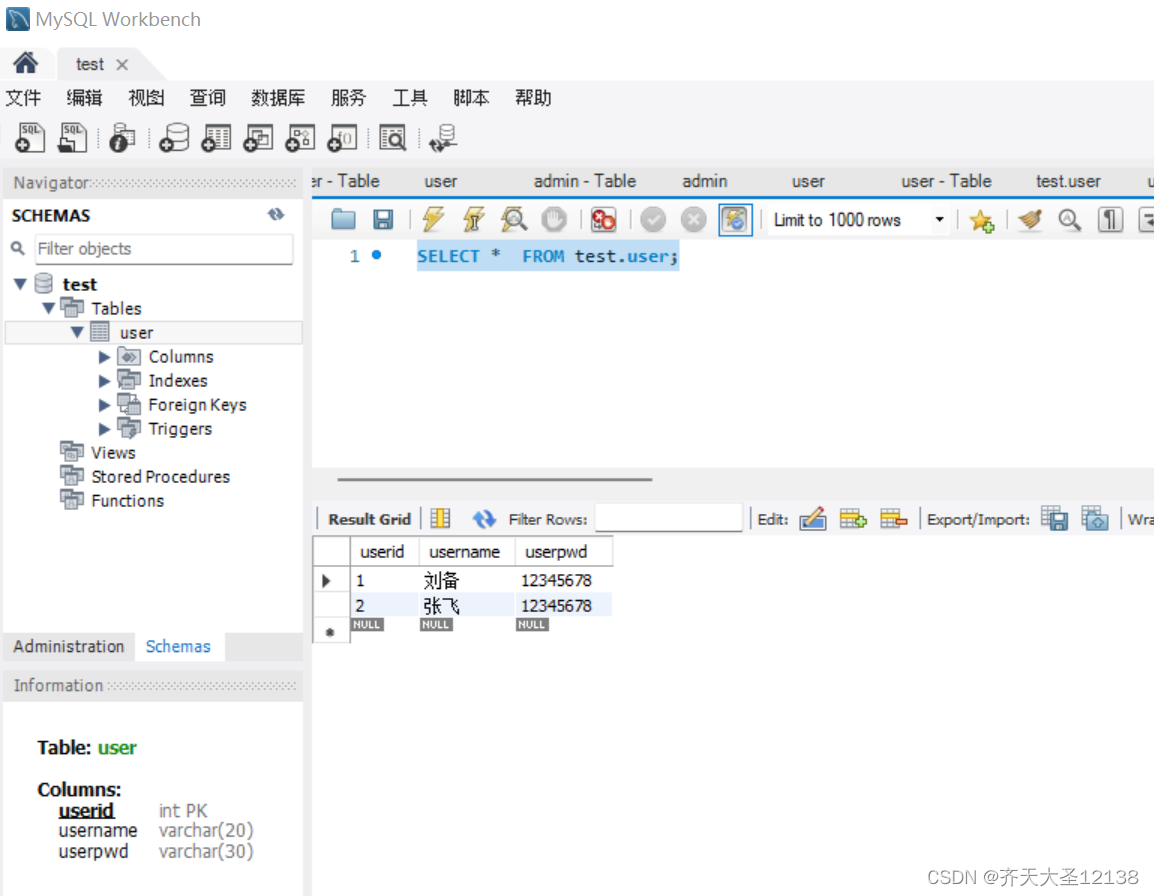This screenshot has width=1154, height=896.
Task: Open the 服务 menu
Action: point(348,98)
